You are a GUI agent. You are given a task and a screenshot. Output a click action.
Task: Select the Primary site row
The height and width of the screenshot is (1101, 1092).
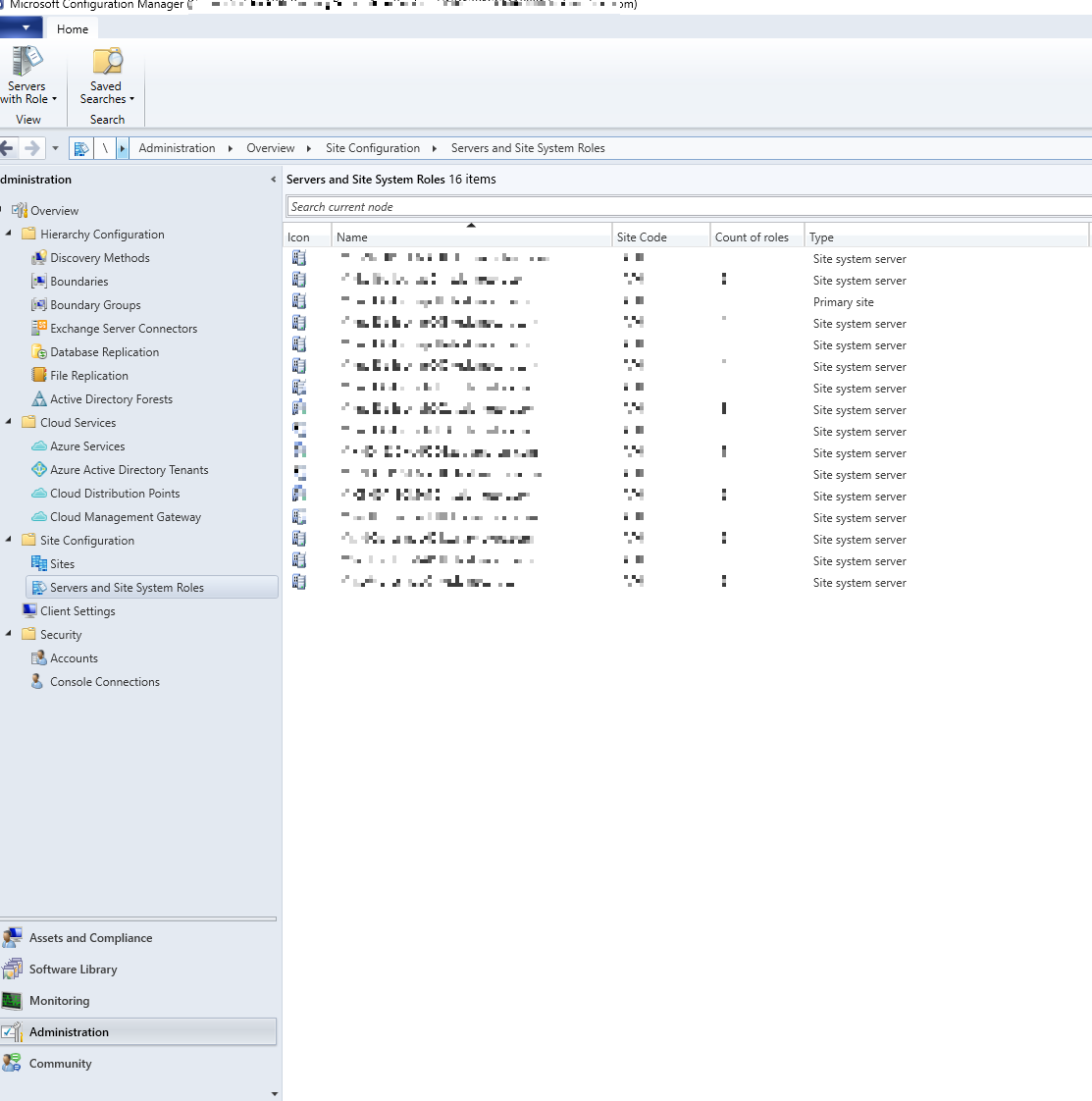(687, 302)
